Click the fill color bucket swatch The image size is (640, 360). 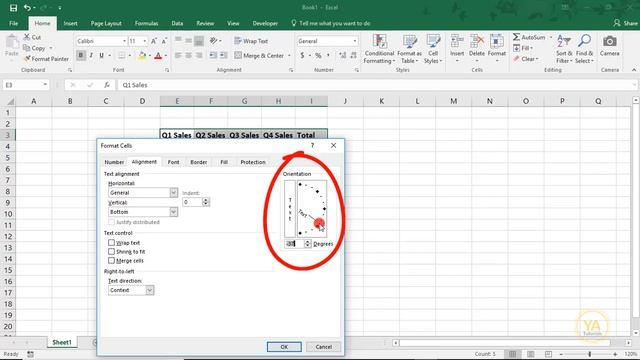pos(142,56)
